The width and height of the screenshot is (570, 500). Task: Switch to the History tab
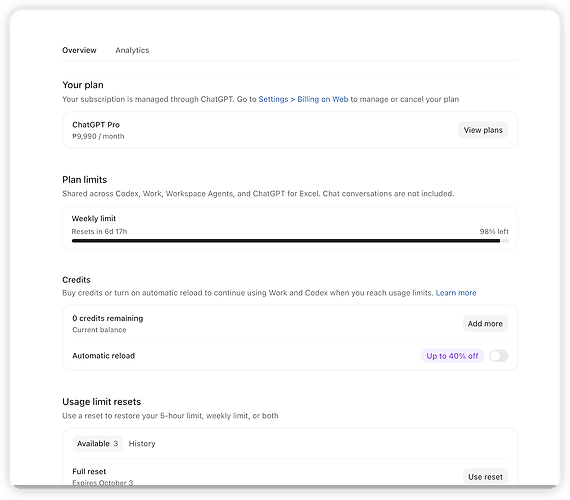[142, 444]
